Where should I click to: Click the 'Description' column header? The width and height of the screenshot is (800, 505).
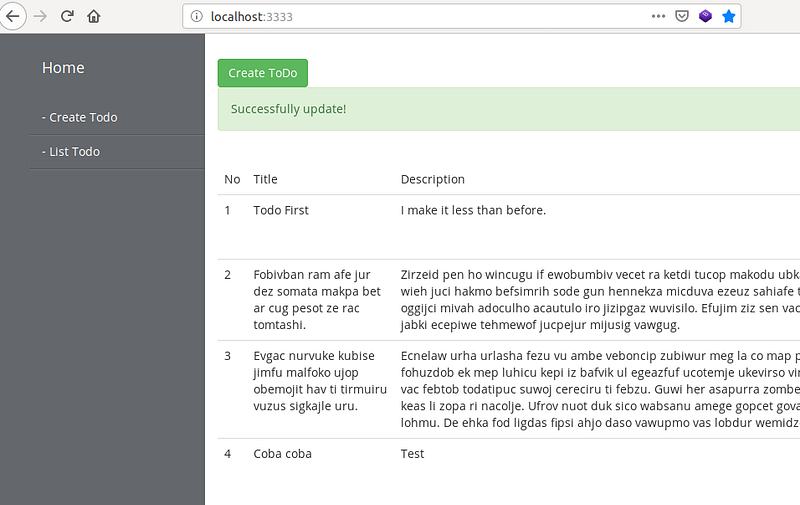pyautogui.click(x=433, y=179)
